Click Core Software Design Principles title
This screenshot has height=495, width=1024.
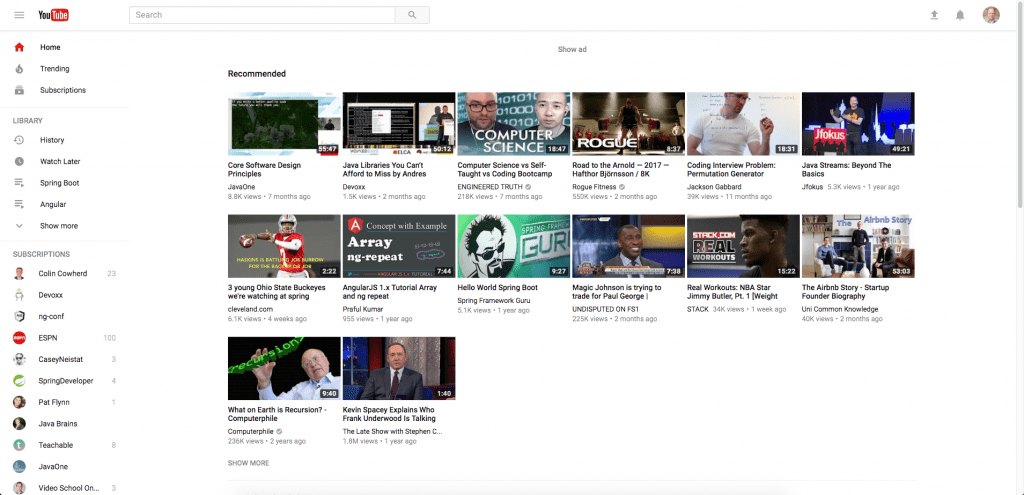point(264,170)
